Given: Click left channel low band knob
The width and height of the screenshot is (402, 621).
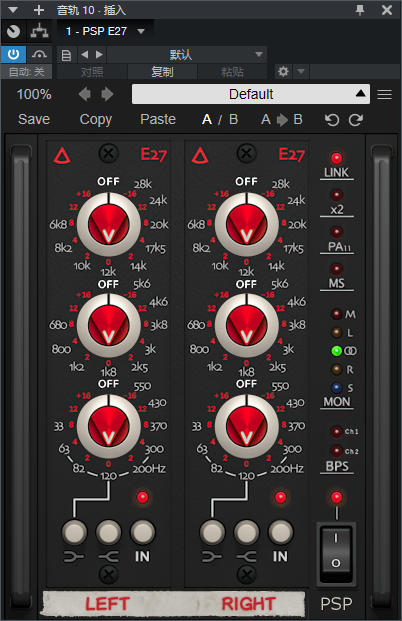Looking at the screenshot, I should point(109,426).
